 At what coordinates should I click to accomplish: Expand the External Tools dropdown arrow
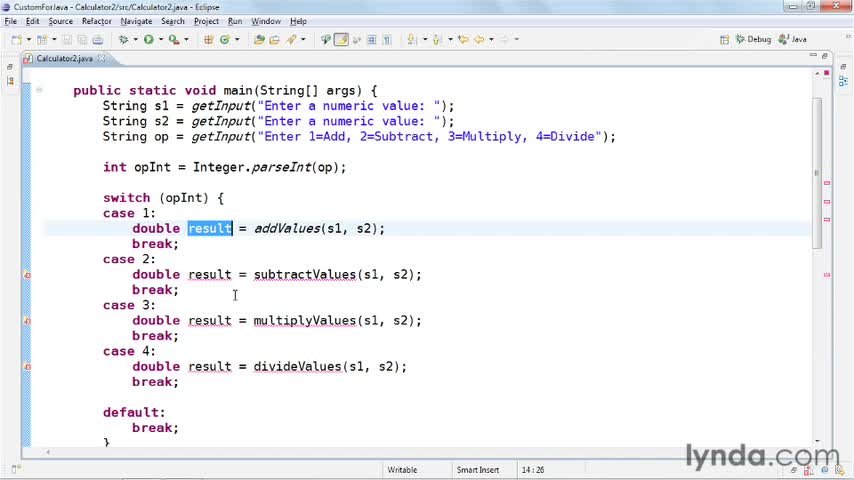[186, 40]
